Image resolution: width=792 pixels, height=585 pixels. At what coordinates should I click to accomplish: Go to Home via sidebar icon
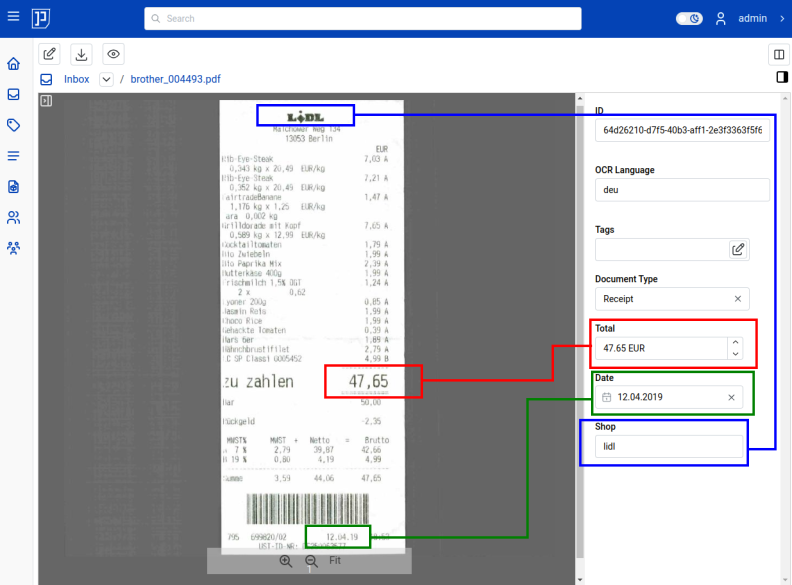(14, 64)
